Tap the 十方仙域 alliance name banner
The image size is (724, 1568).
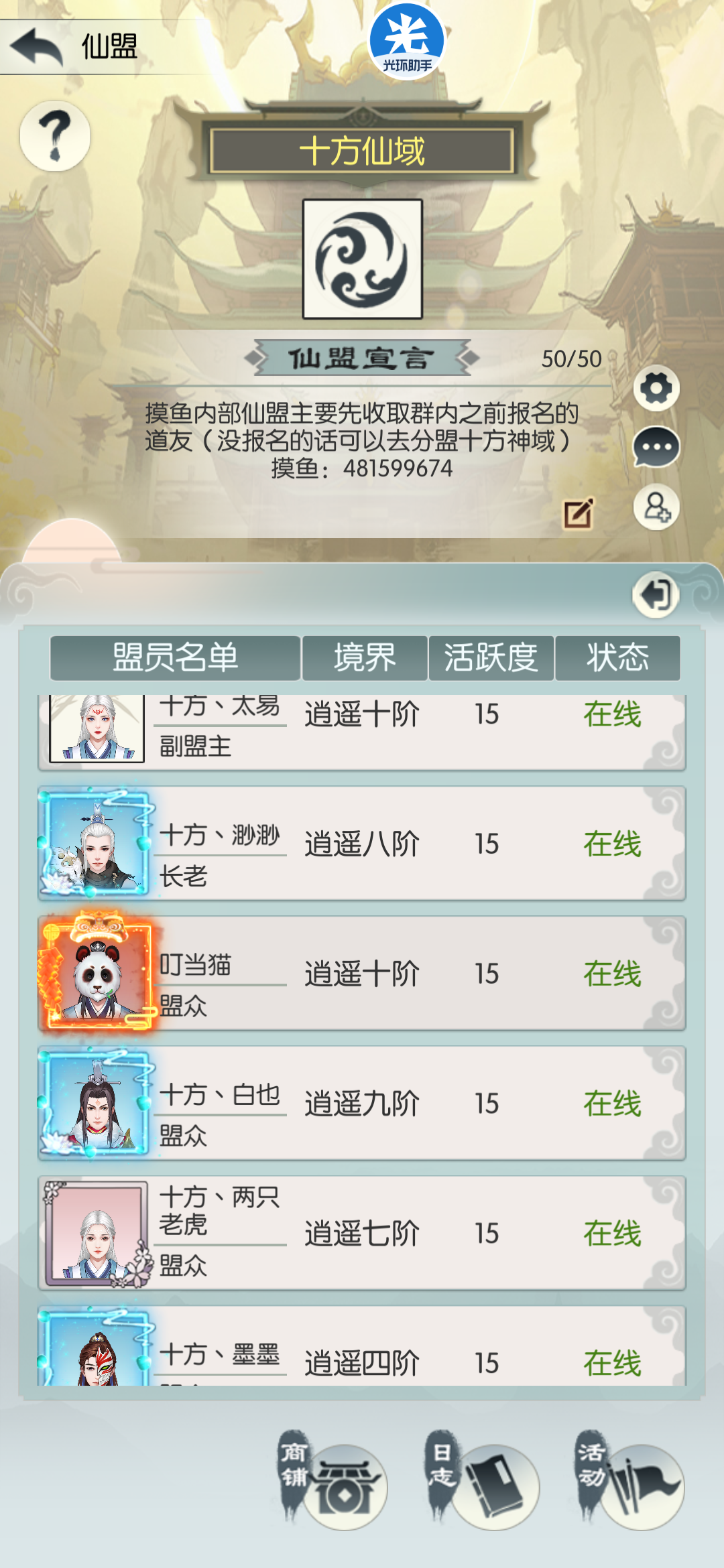362,151
